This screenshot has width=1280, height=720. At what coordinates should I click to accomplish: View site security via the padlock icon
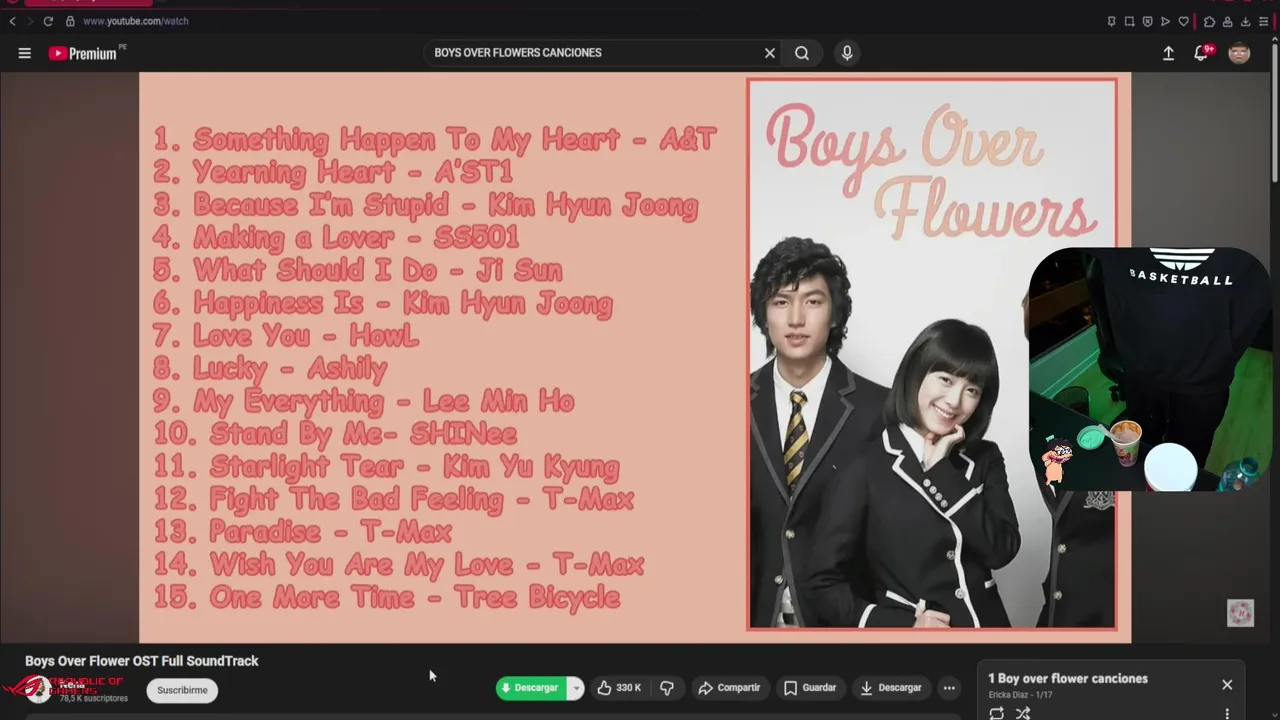tap(70, 21)
